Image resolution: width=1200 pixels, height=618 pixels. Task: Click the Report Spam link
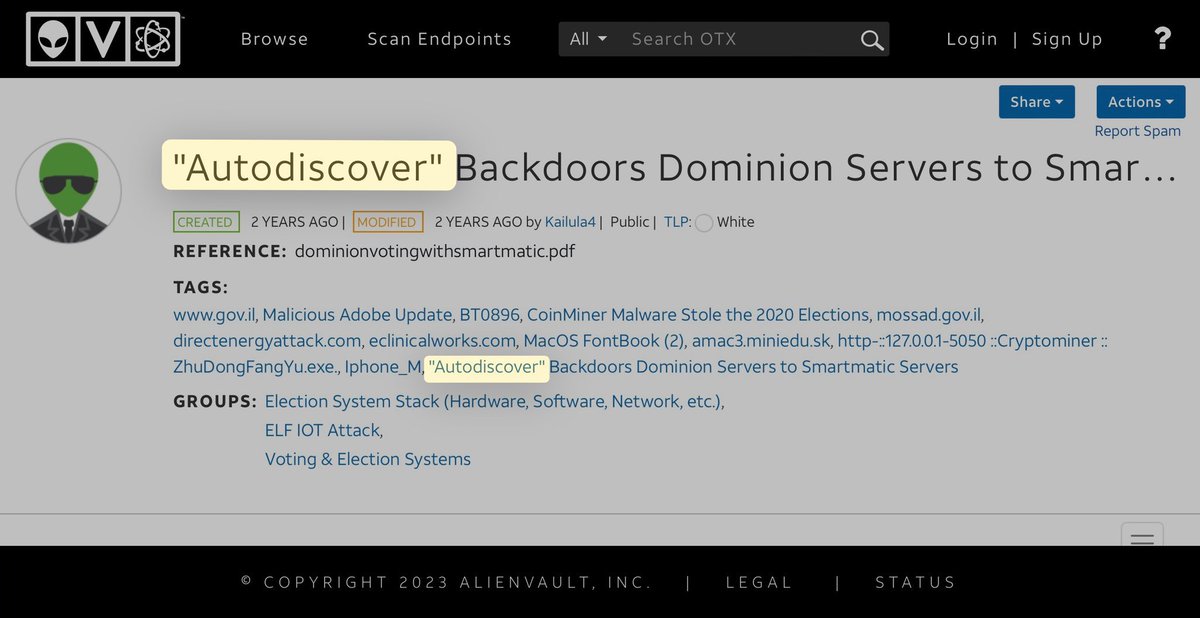1137,131
